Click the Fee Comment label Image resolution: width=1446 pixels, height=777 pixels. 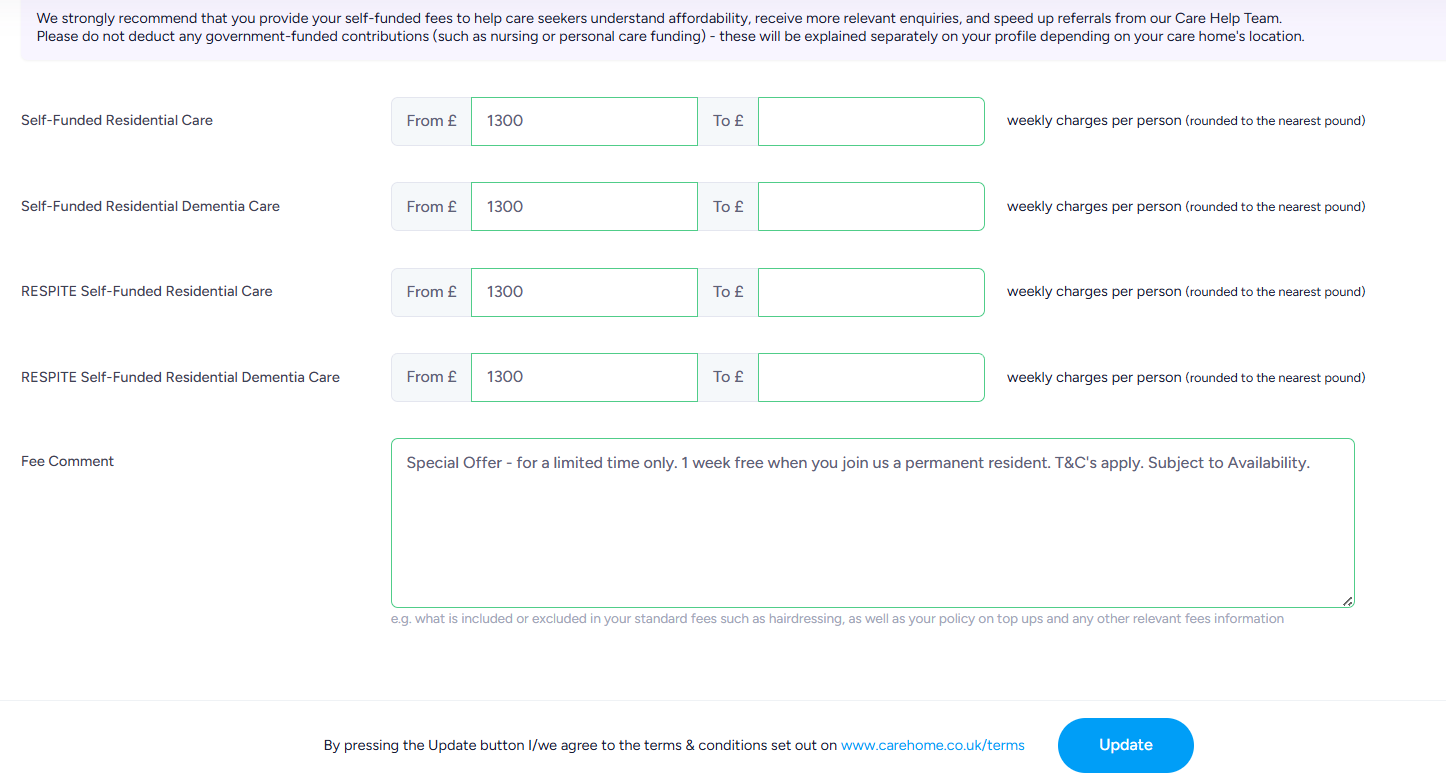68,462
